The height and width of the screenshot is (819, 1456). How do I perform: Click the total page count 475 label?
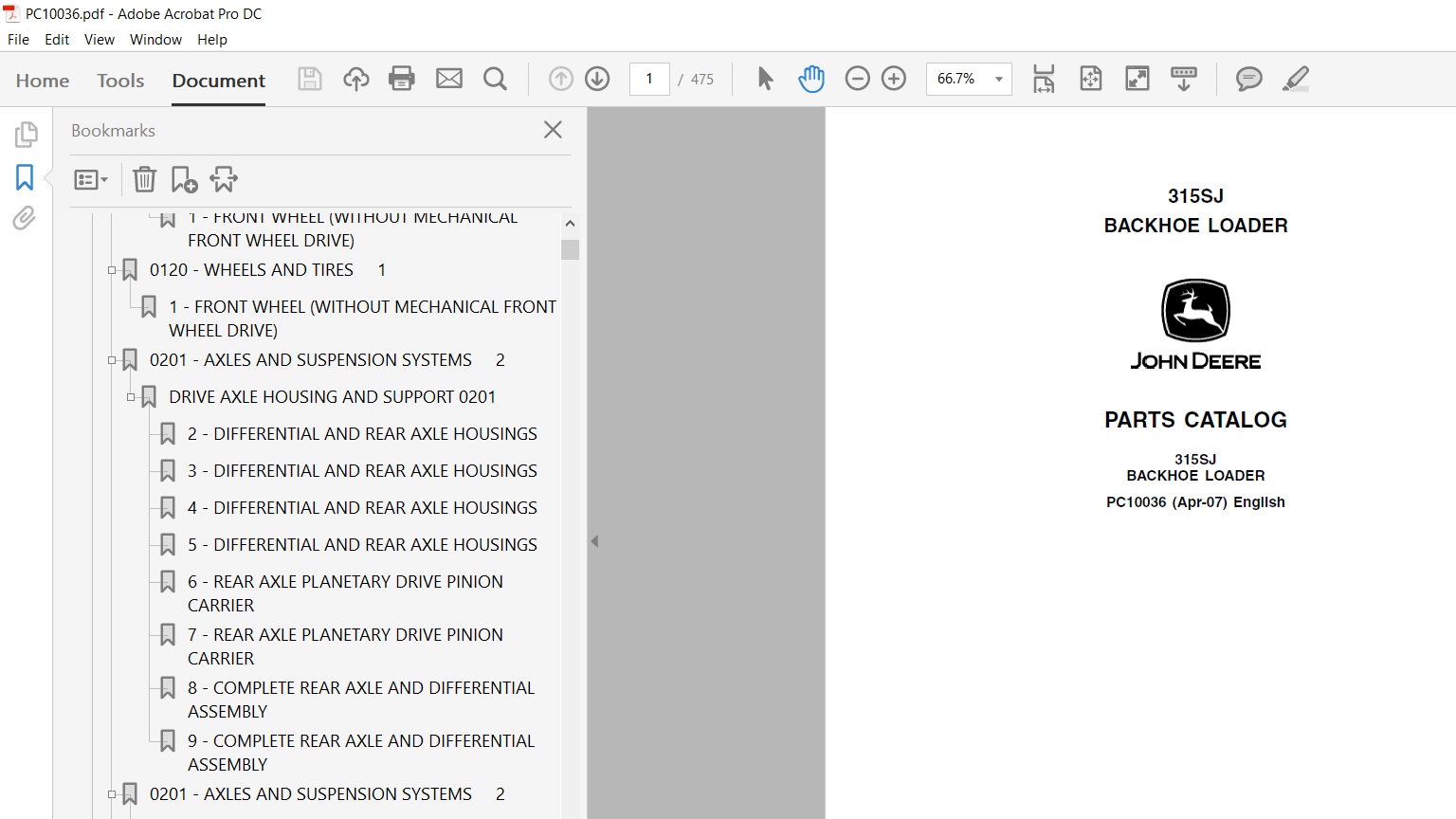coord(702,80)
